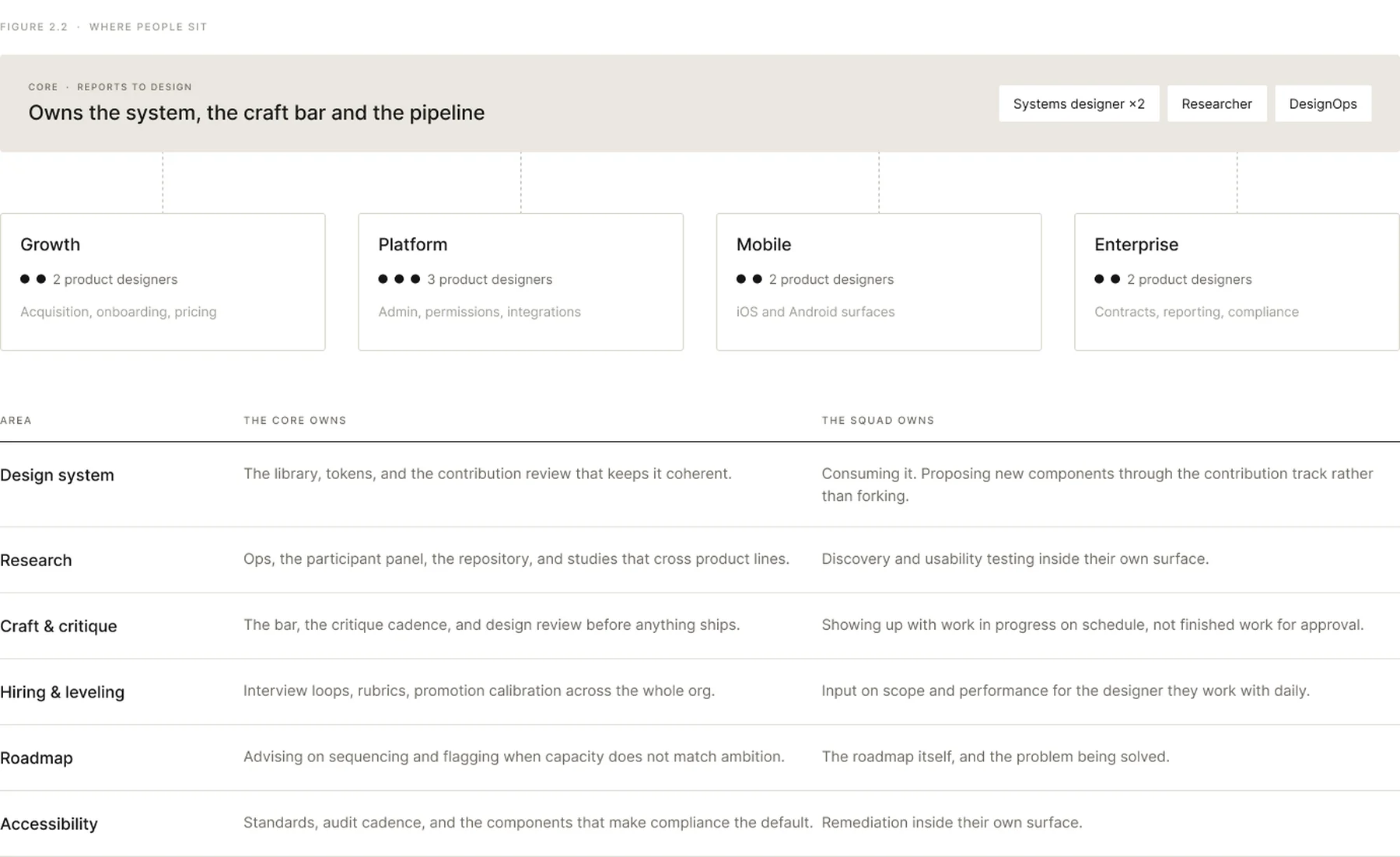Click the designer dots in Mobile card

pos(749,278)
